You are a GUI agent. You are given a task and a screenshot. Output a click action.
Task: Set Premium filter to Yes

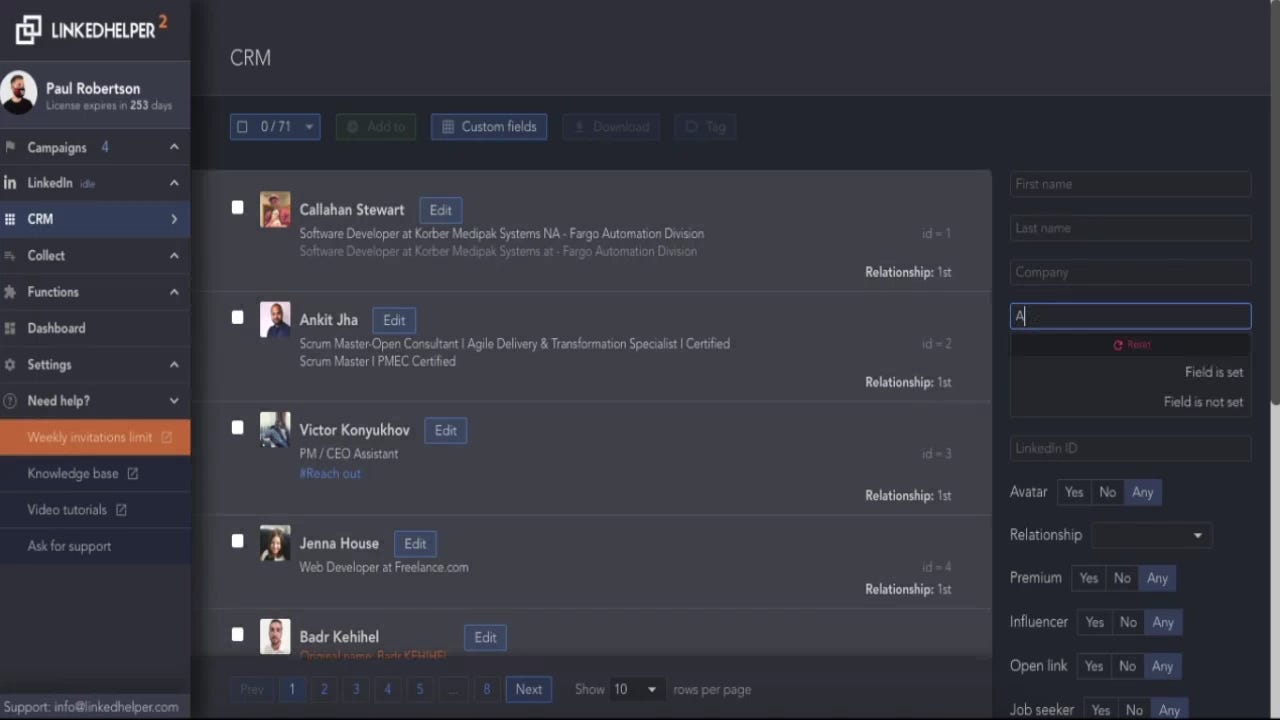1089,578
